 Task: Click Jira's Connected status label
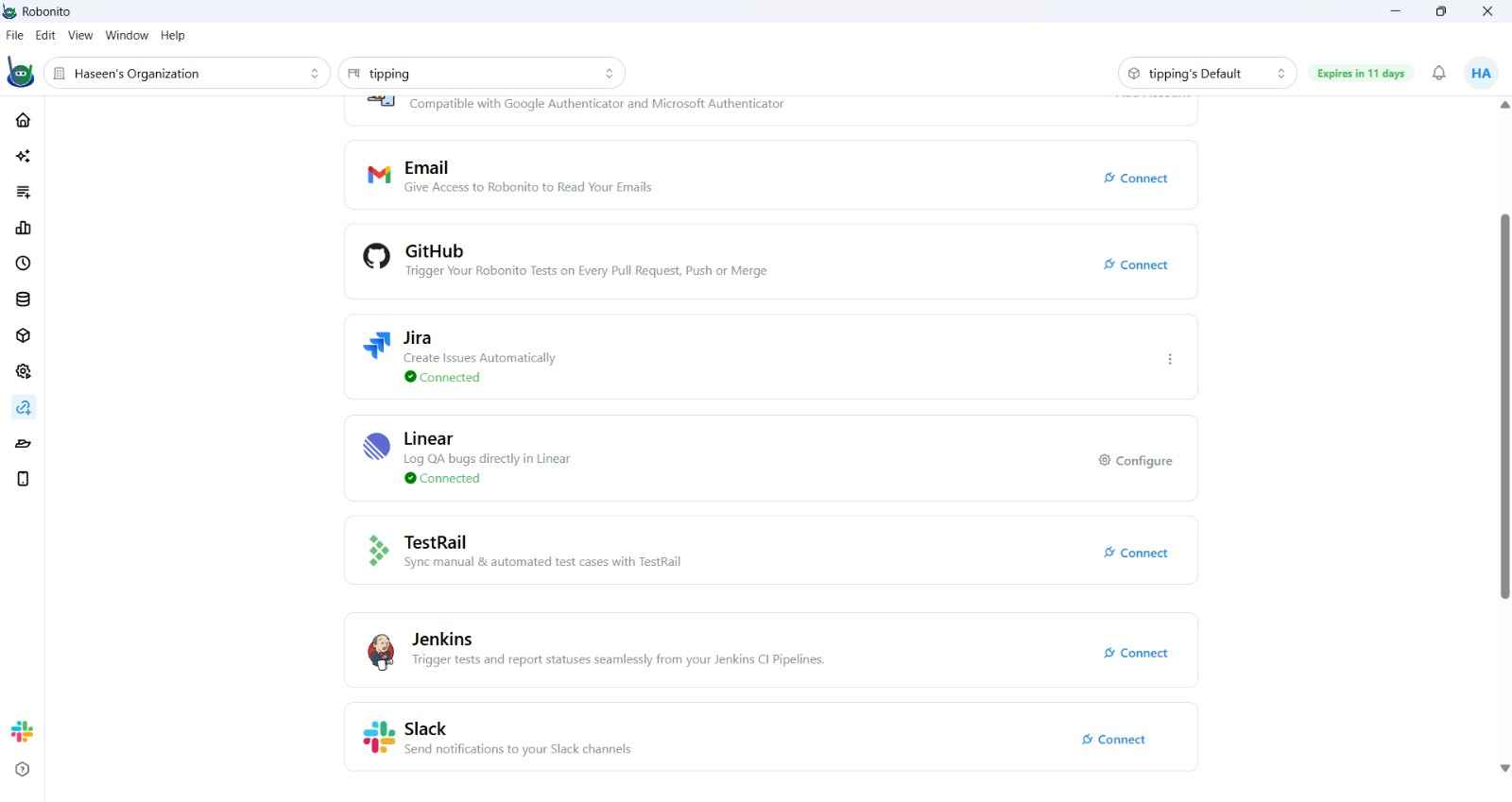(441, 377)
